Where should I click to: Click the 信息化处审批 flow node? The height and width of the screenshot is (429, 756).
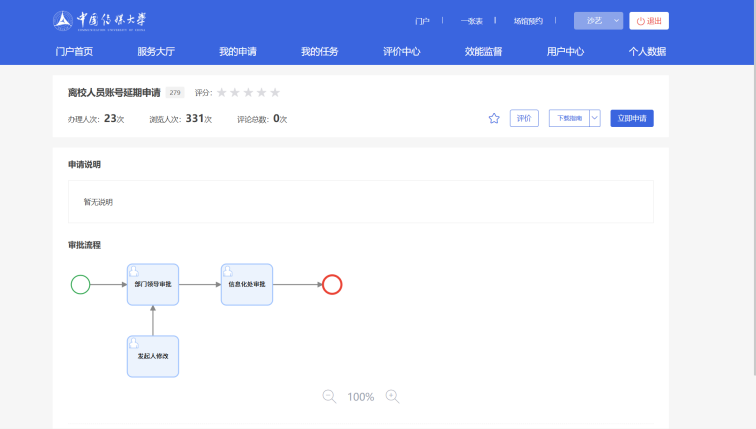coord(247,284)
